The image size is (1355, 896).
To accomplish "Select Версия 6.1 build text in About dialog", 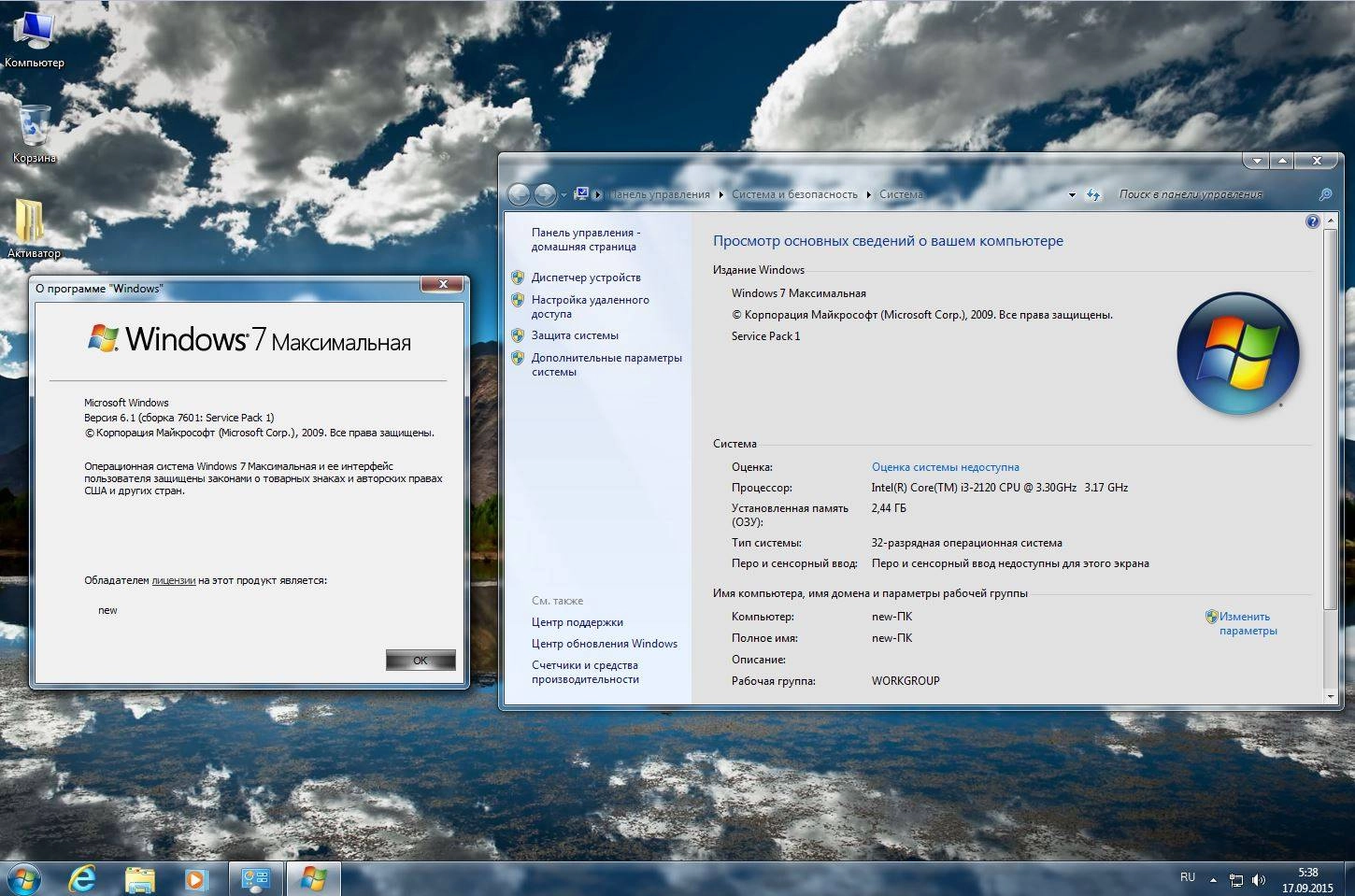I will pos(178,418).
